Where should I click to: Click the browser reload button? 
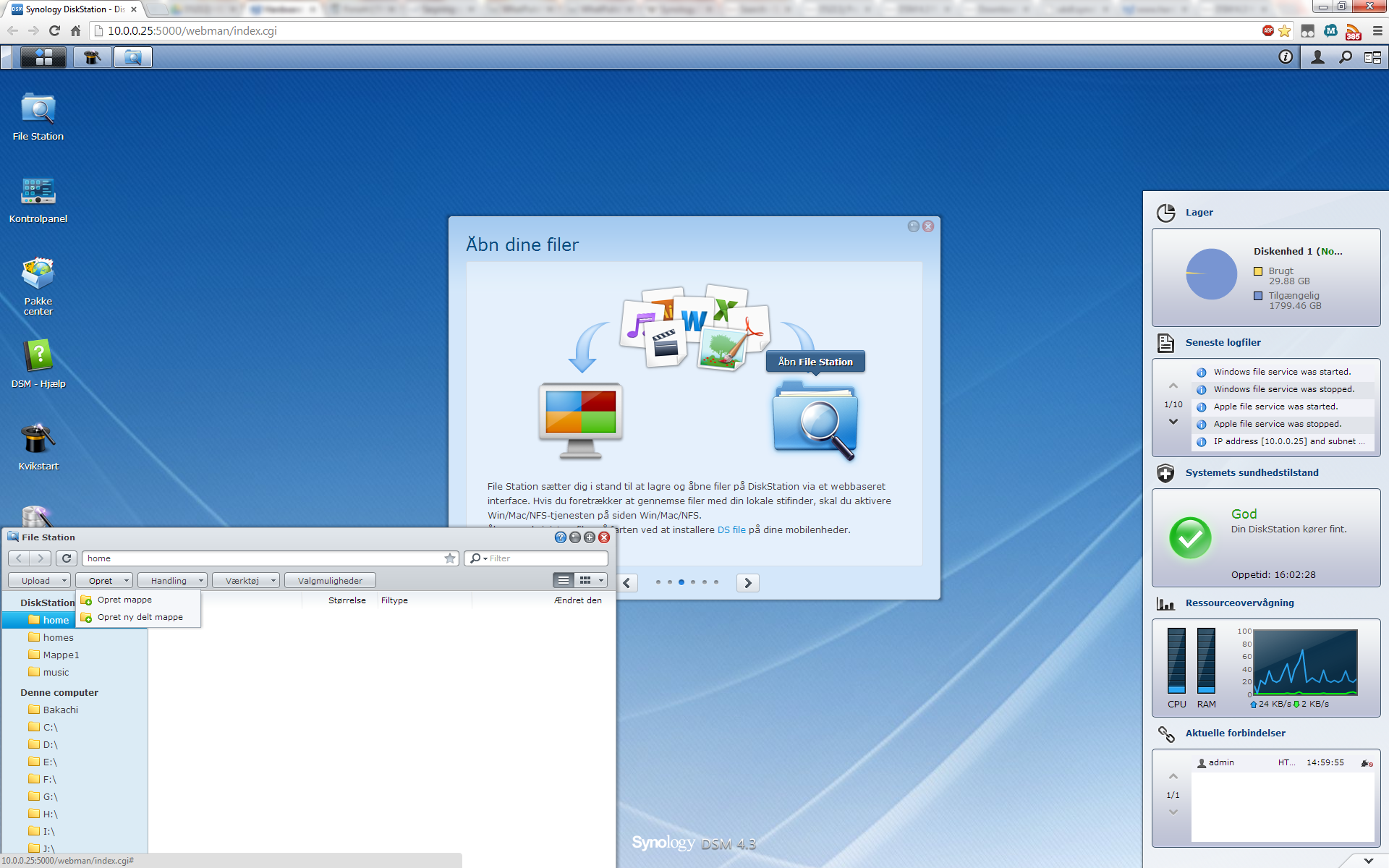54,30
